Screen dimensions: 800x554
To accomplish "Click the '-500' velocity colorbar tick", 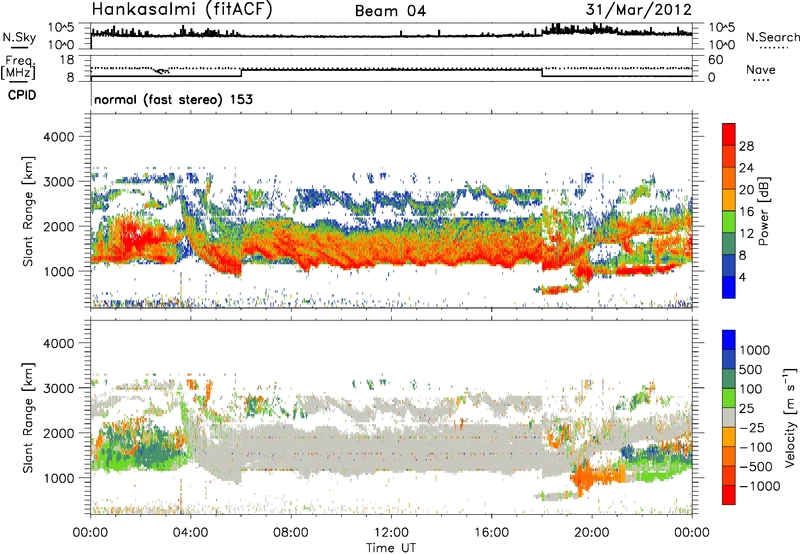I will click(x=757, y=467).
